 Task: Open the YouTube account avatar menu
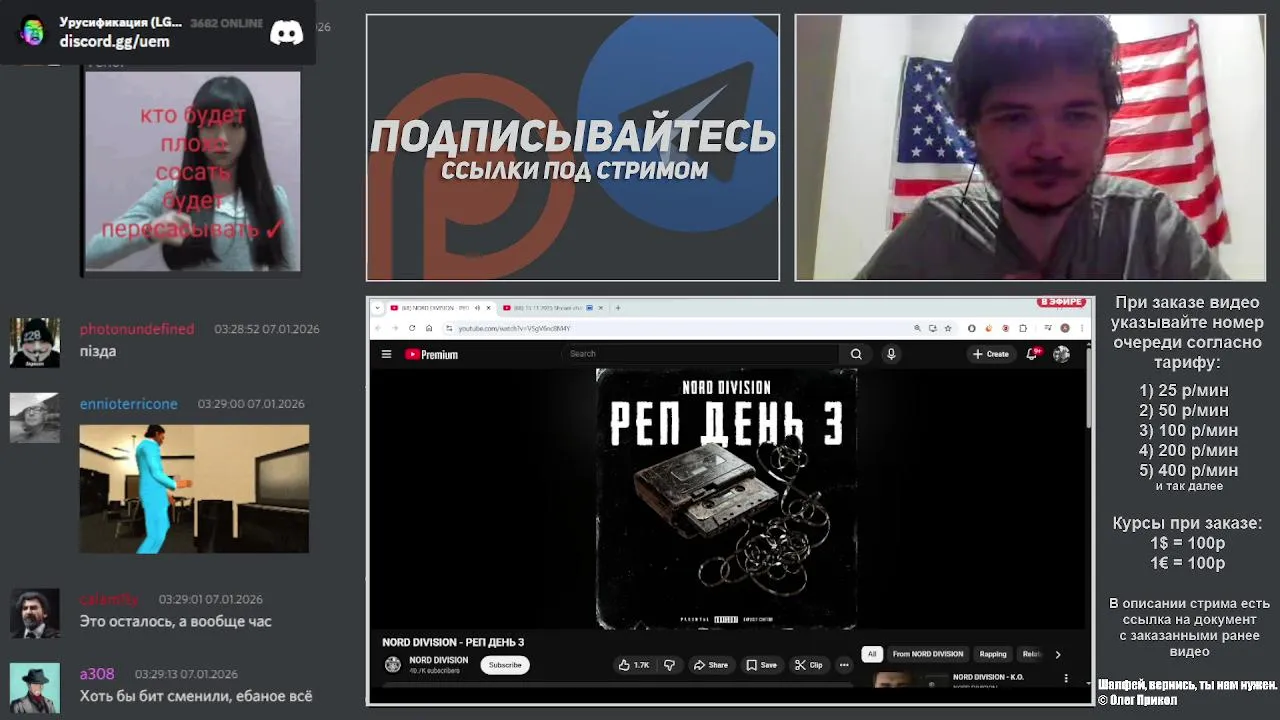click(x=1061, y=354)
